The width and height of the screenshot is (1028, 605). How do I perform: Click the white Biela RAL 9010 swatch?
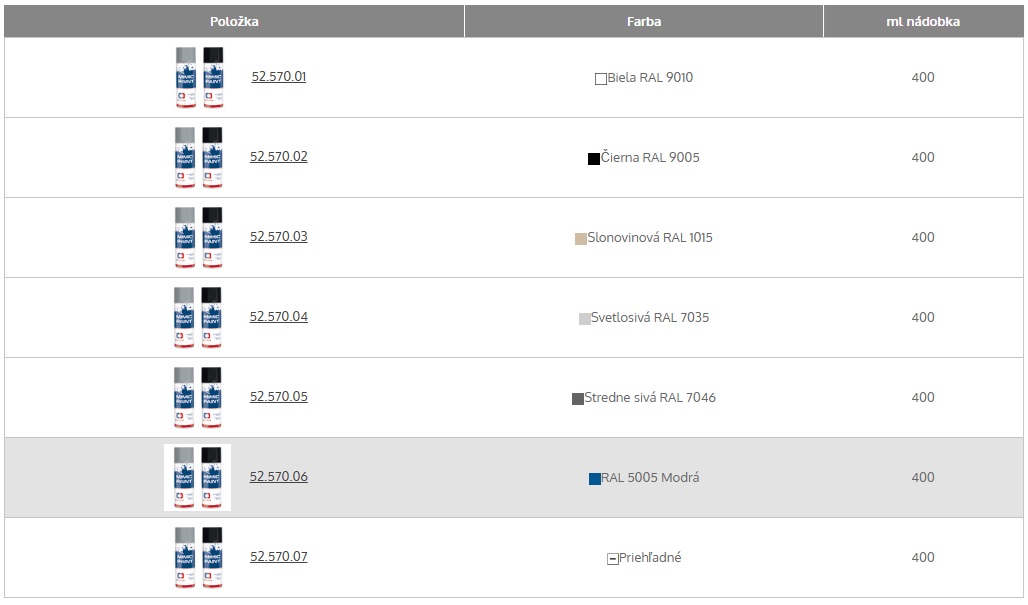tap(601, 78)
